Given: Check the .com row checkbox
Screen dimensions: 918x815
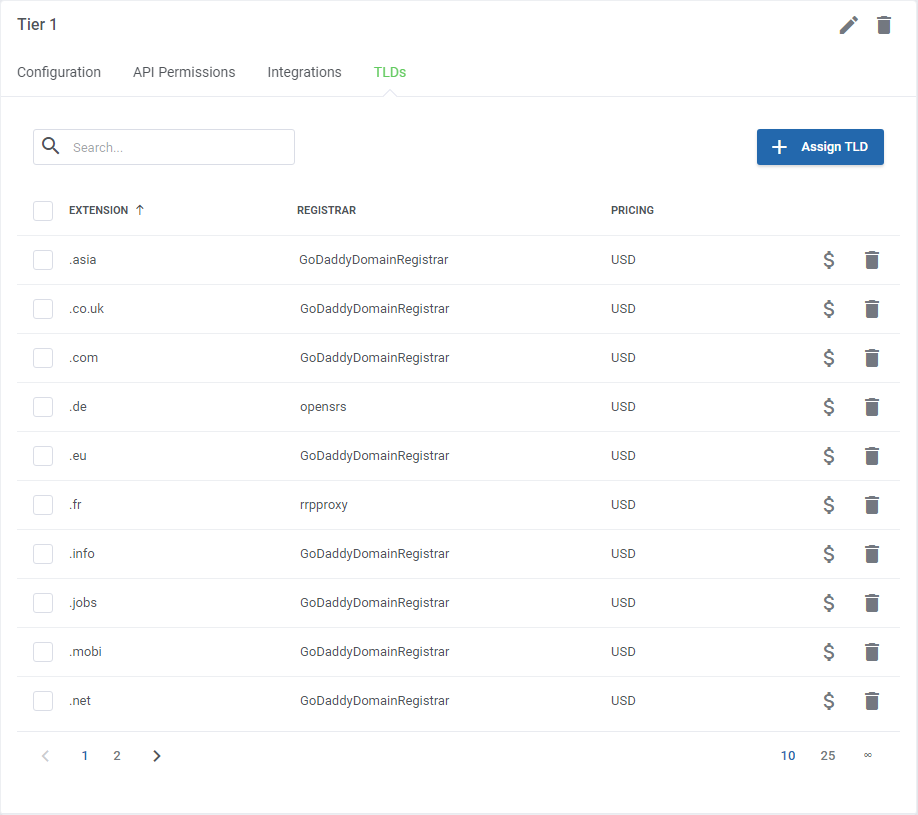Looking at the screenshot, I should tap(43, 358).
